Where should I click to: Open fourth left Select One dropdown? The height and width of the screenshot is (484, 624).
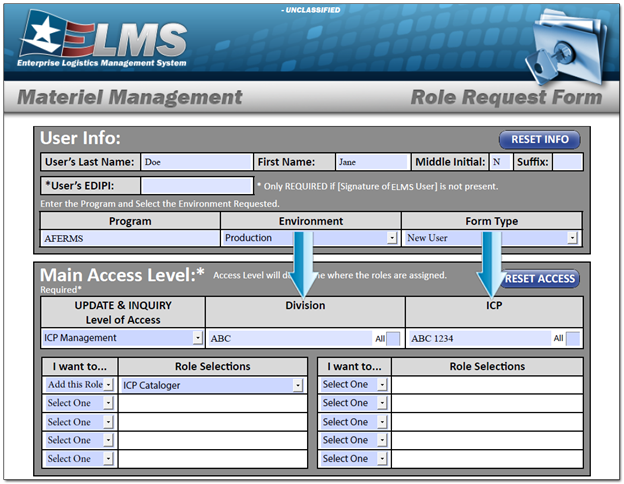coord(108,440)
